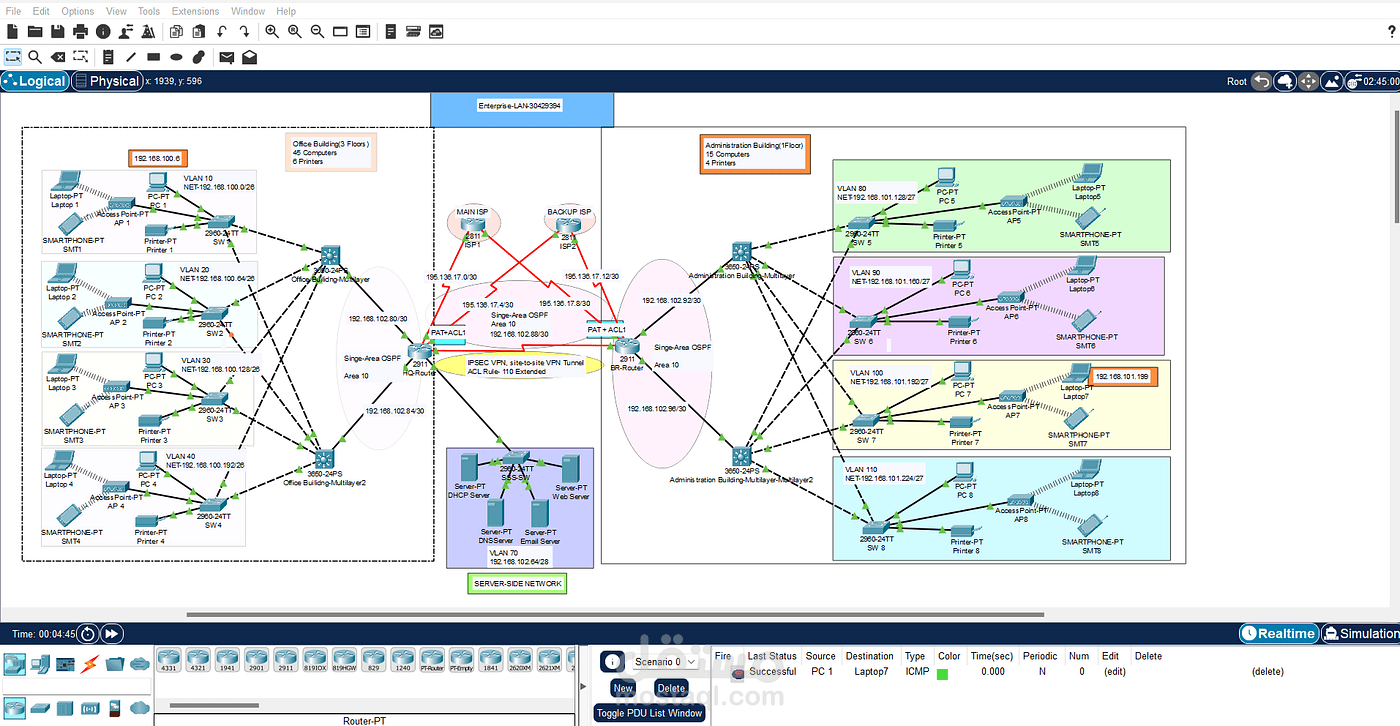Click the green color swatch in PDU row
This screenshot has width=1400, height=726.
click(x=942, y=673)
